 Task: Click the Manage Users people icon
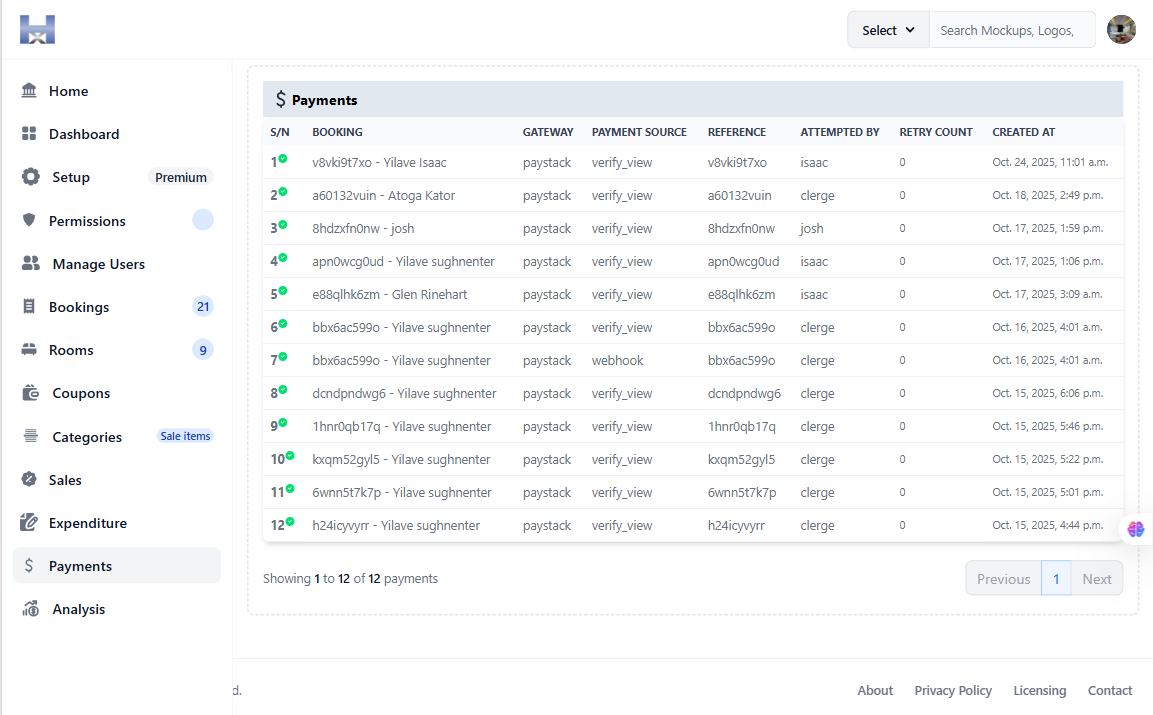click(31, 264)
